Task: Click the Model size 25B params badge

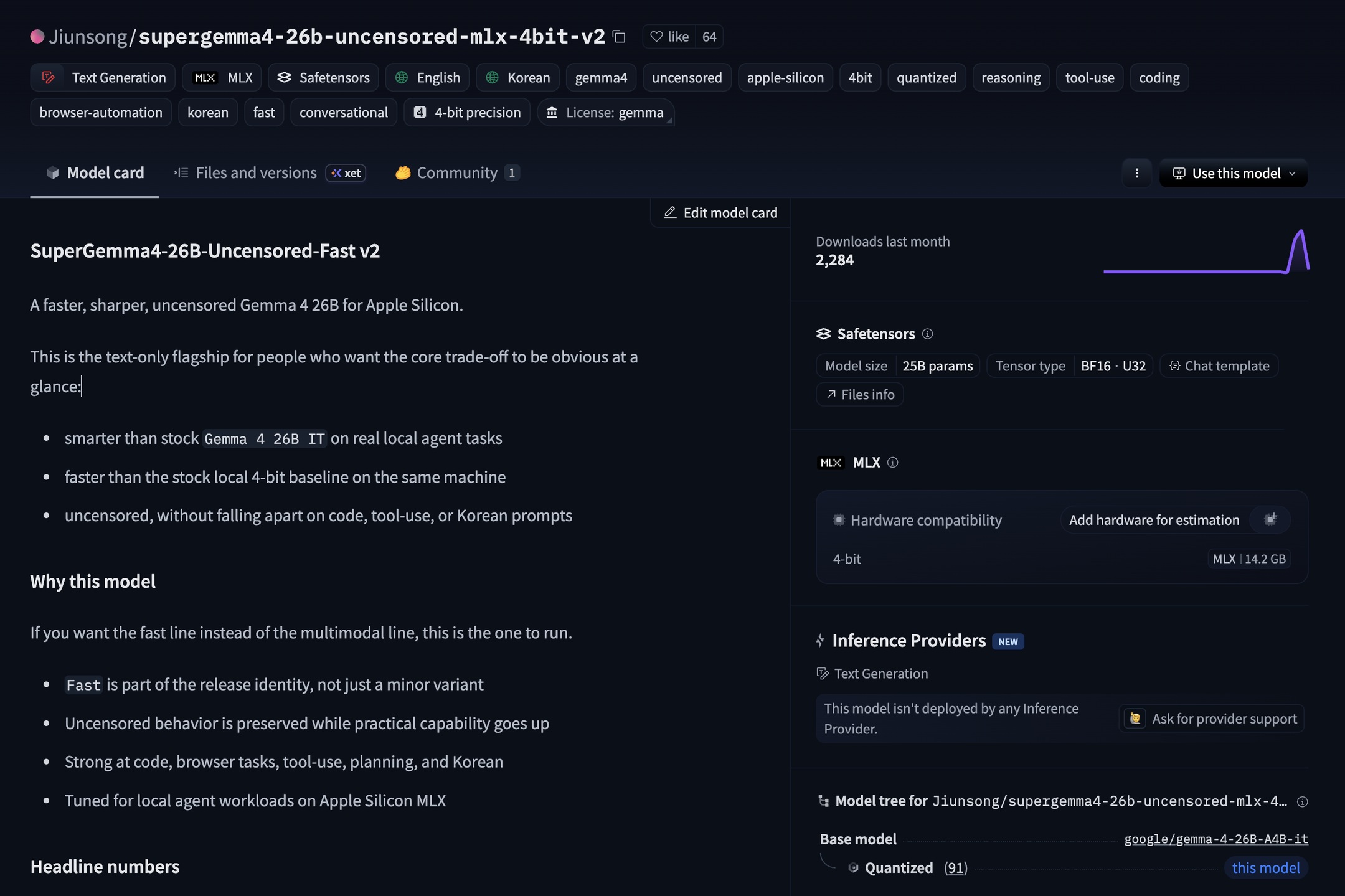Action: [x=898, y=366]
